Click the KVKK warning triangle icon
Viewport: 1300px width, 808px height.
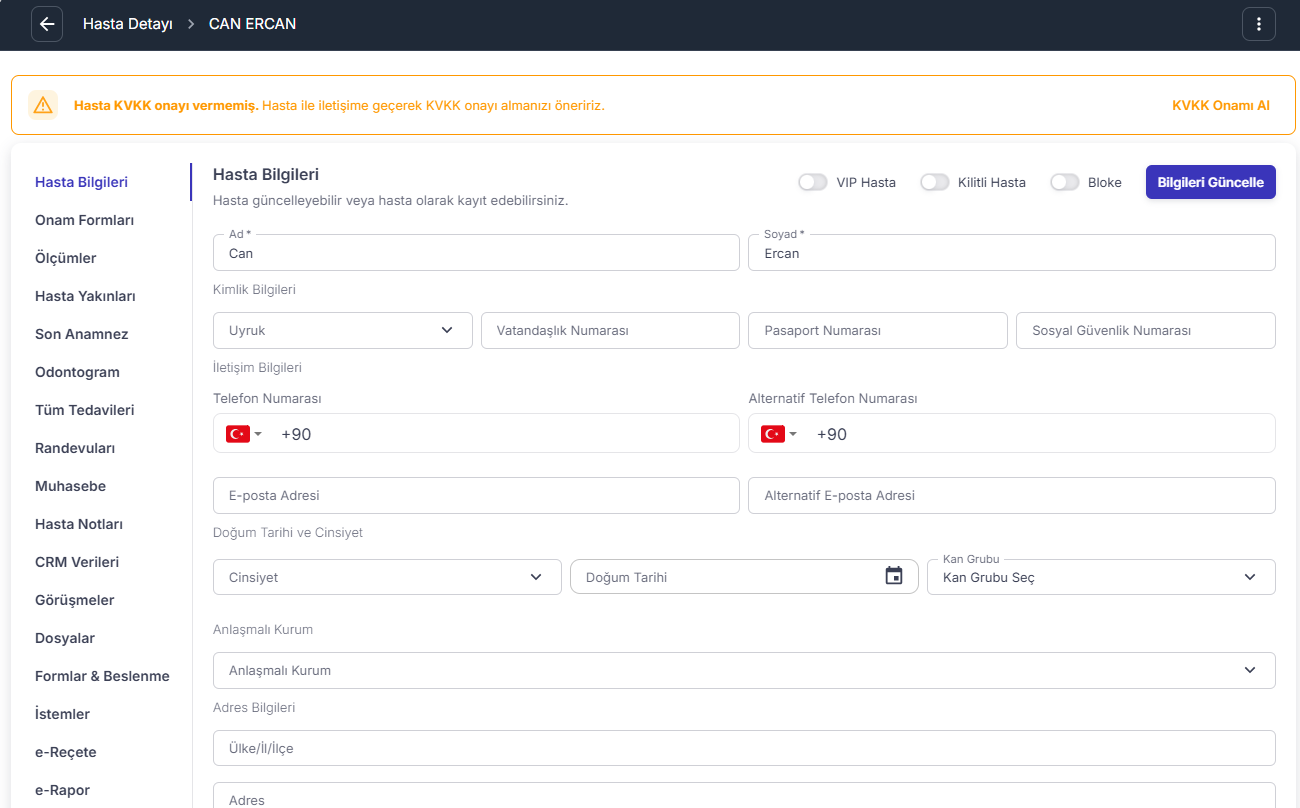pyautogui.click(x=43, y=105)
